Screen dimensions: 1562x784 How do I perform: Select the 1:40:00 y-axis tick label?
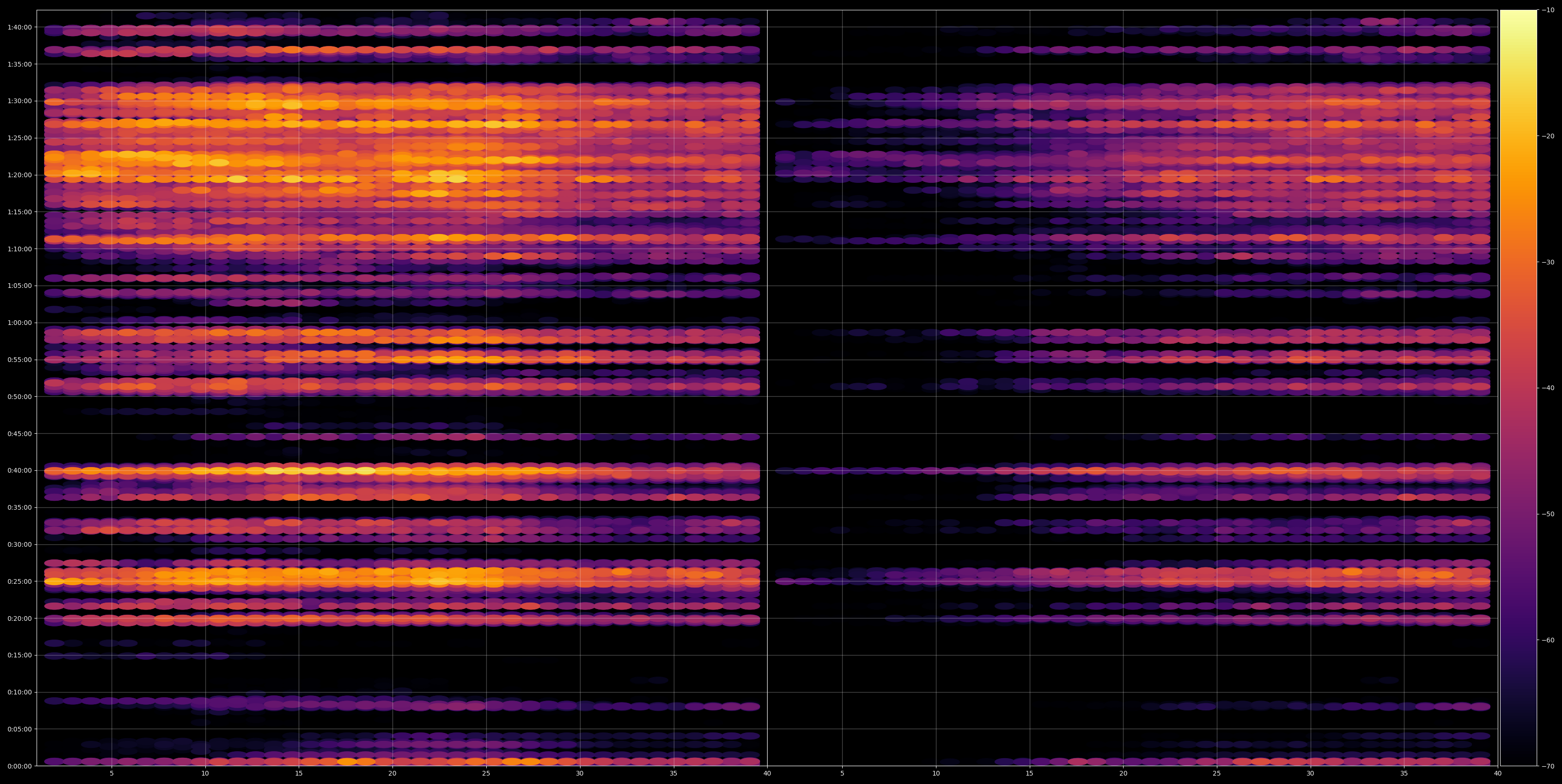[19, 27]
